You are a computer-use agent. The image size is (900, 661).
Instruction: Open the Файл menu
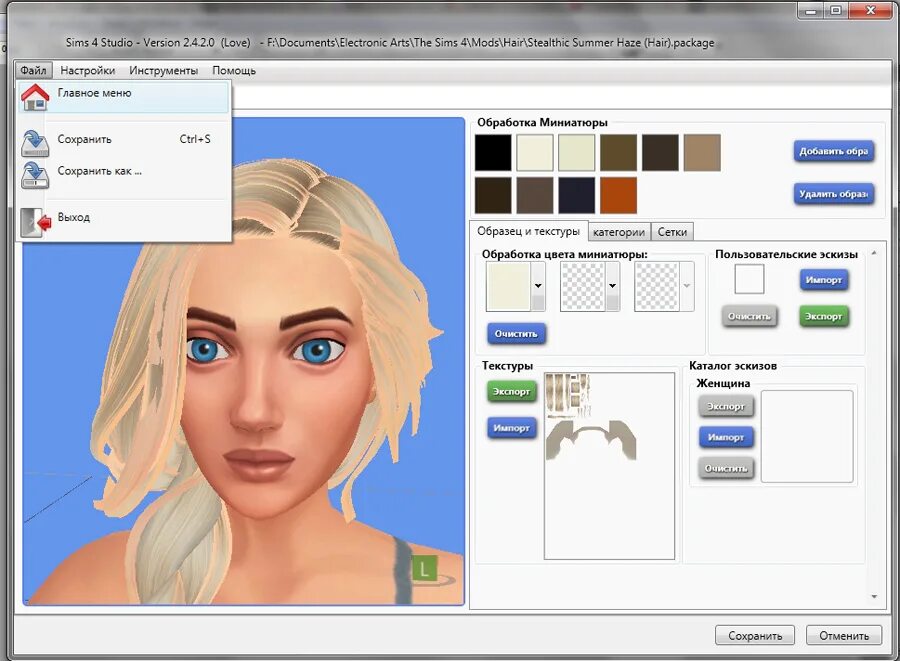(x=33, y=70)
